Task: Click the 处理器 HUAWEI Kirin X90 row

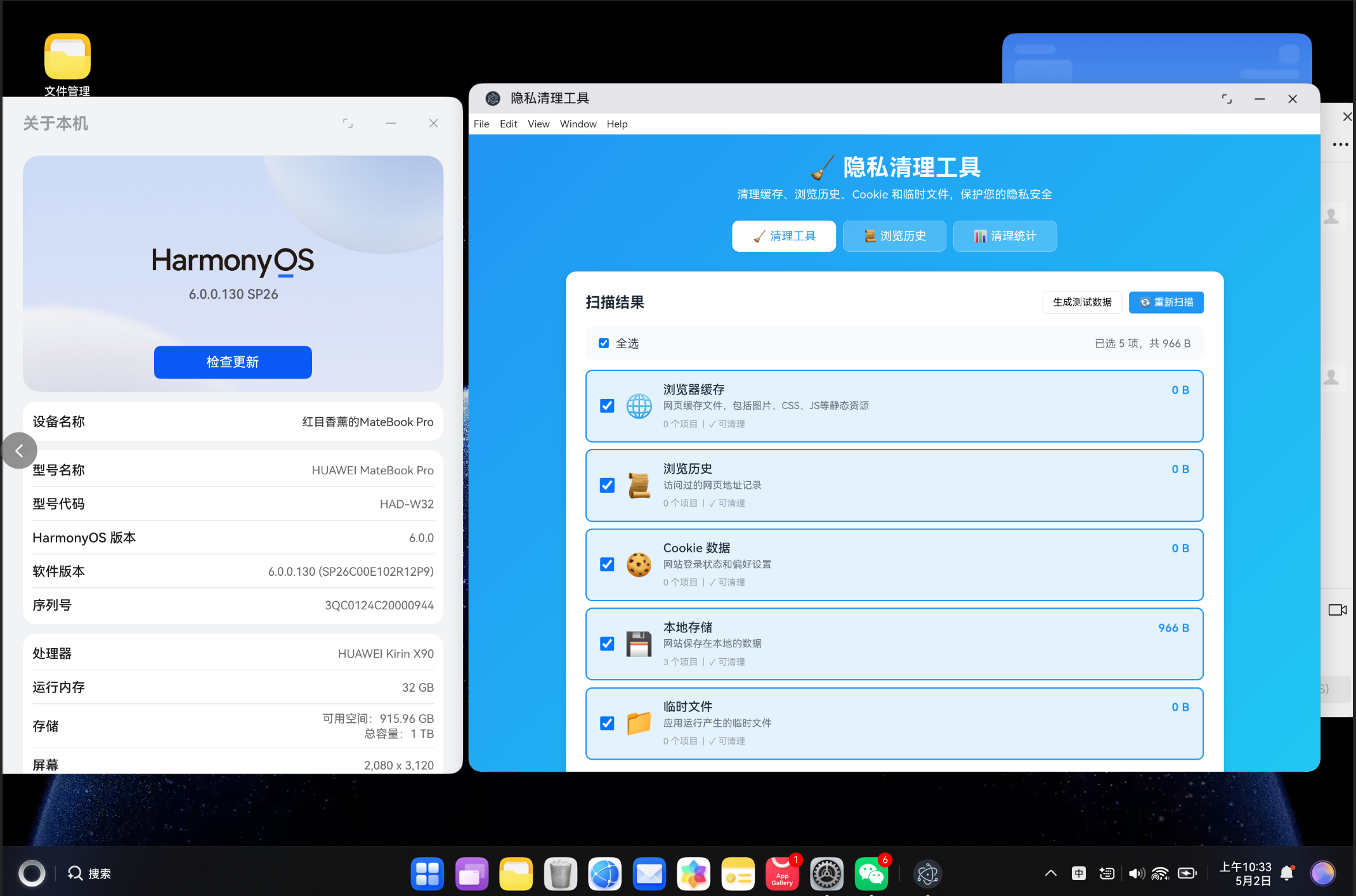Action: (233, 654)
